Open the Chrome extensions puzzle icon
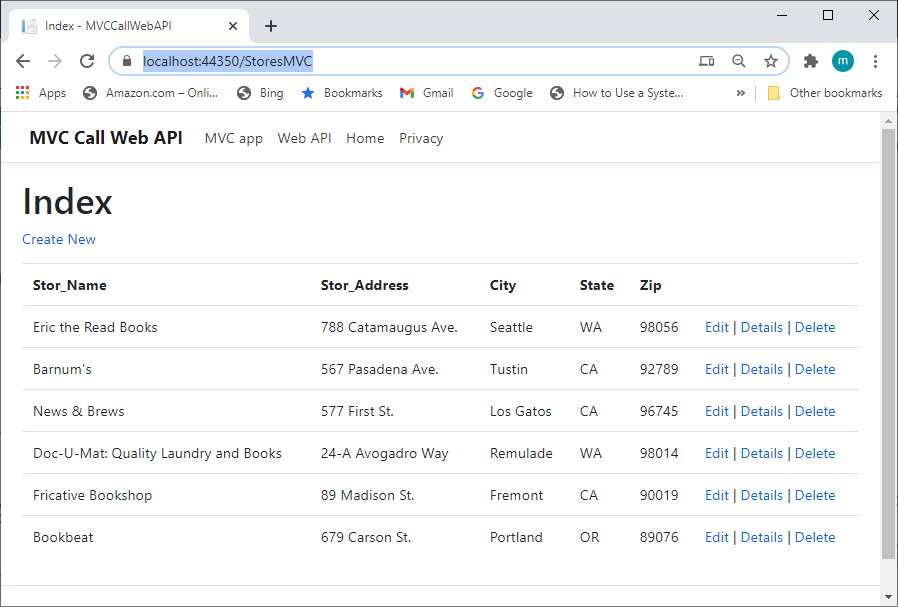This screenshot has width=898, height=607. (810, 61)
